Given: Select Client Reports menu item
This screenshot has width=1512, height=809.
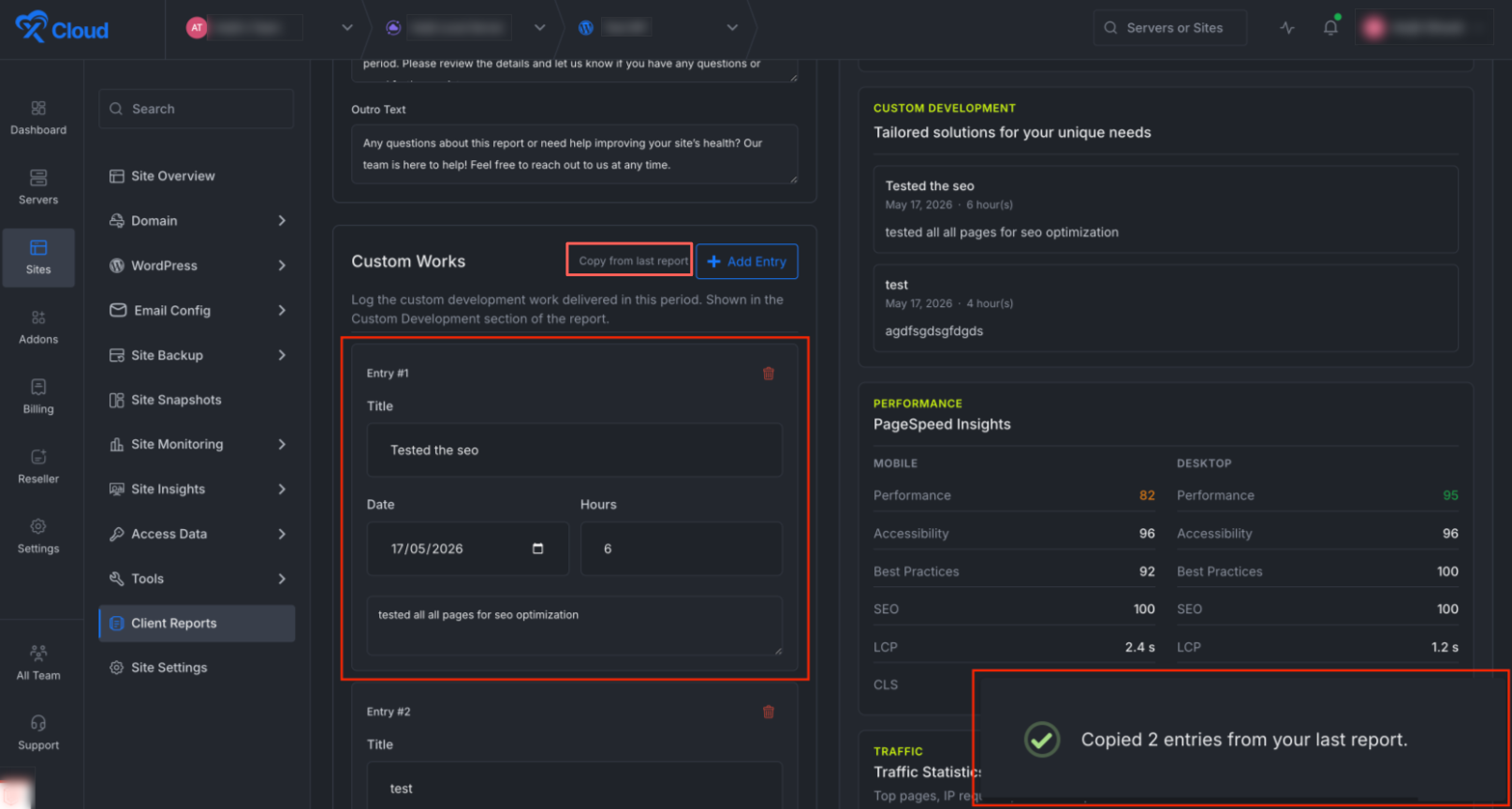Looking at the screenshot, I should [197, 624].
